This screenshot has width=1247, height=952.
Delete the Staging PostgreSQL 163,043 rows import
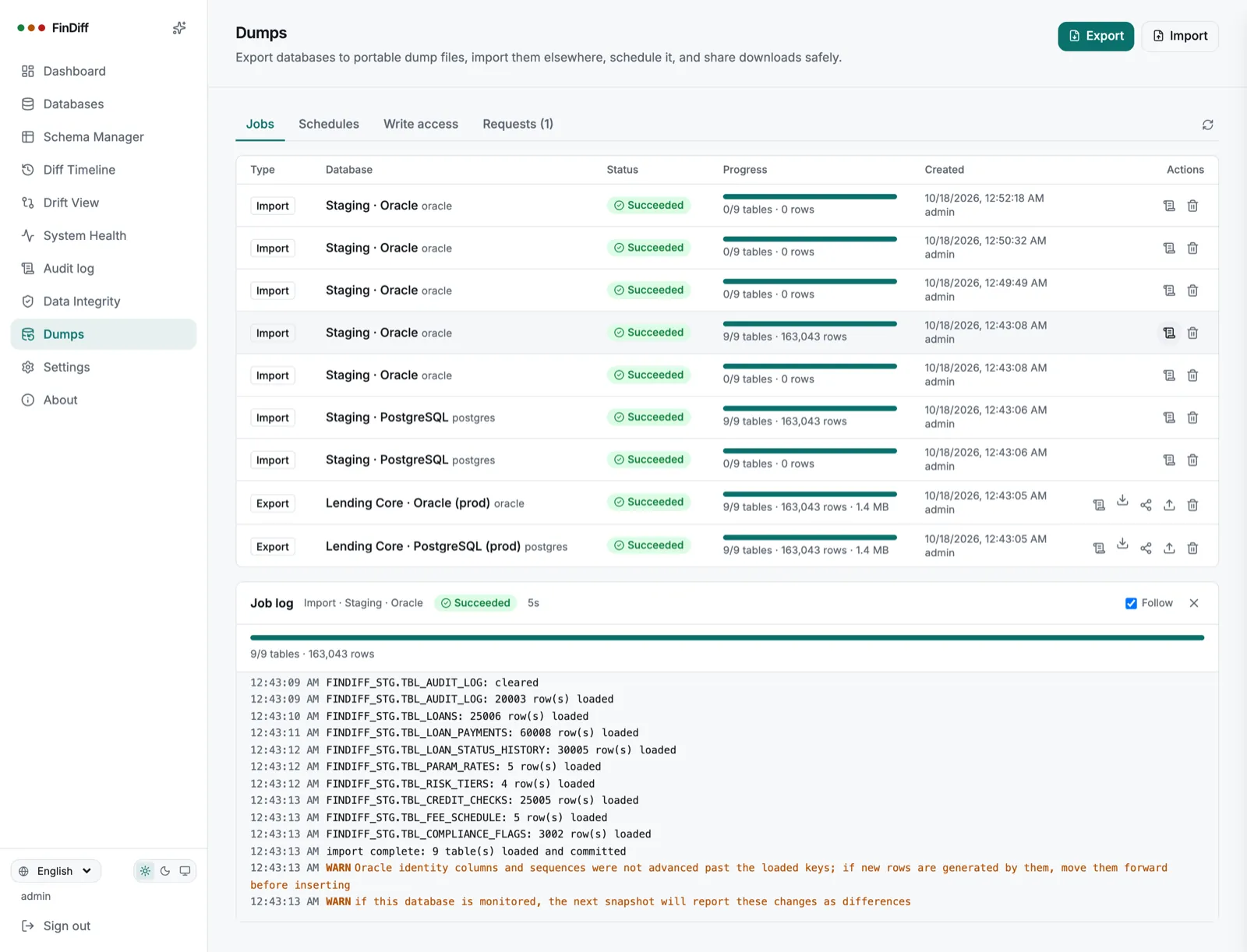click(x=1192, y=418)
